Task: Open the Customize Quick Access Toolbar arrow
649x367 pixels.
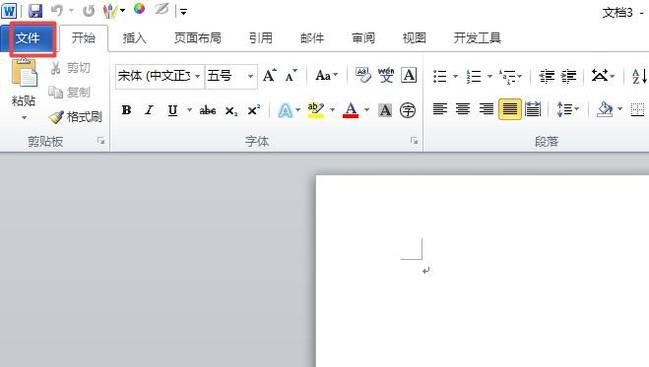Action: tap(183, 12)
